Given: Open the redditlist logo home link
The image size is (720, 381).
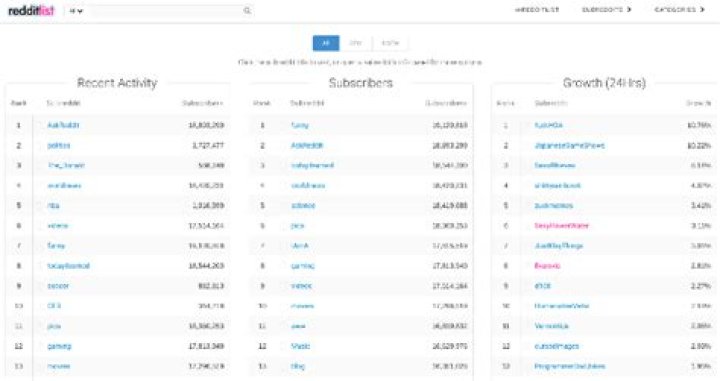Looking at the screenshot, I should tap(31, 11).
